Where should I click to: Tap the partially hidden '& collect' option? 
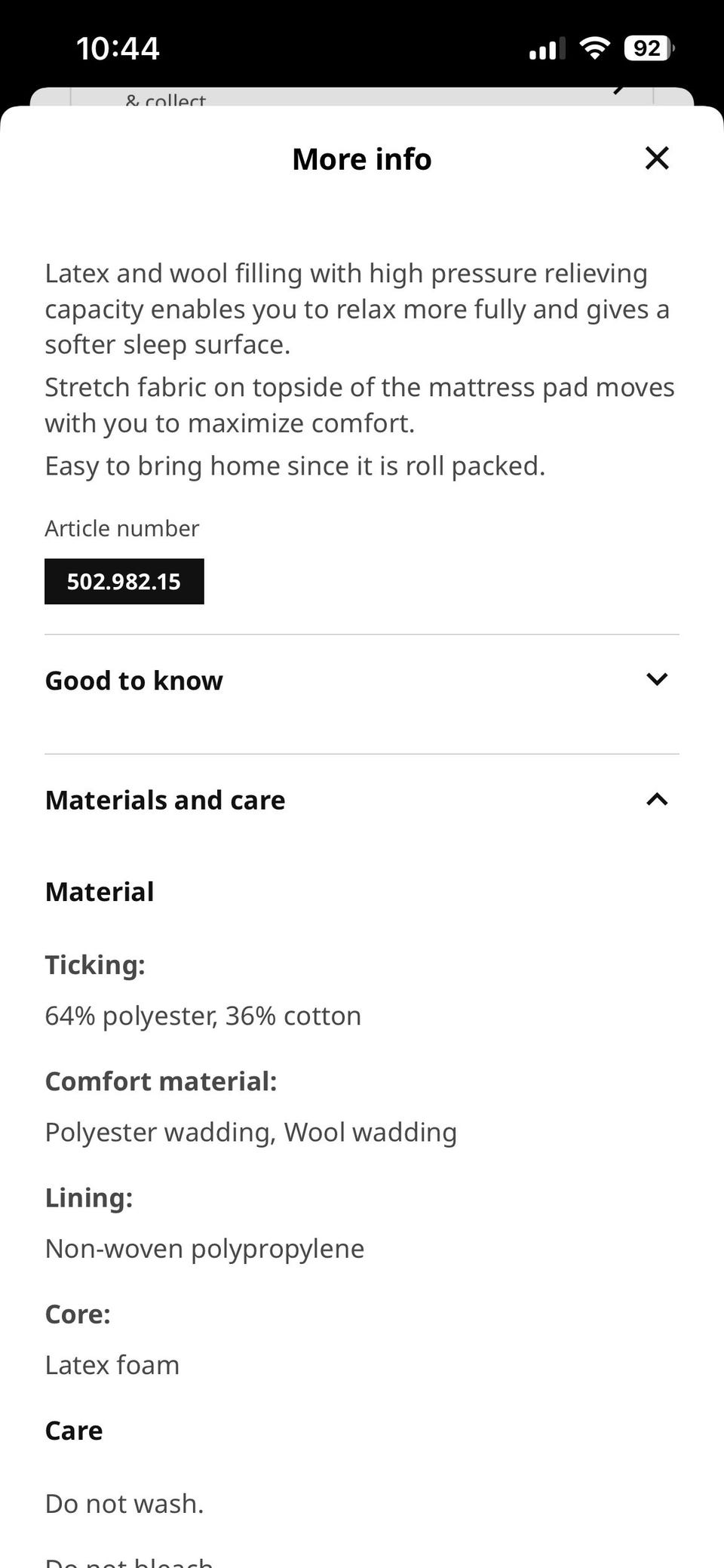tap(166, 100)
